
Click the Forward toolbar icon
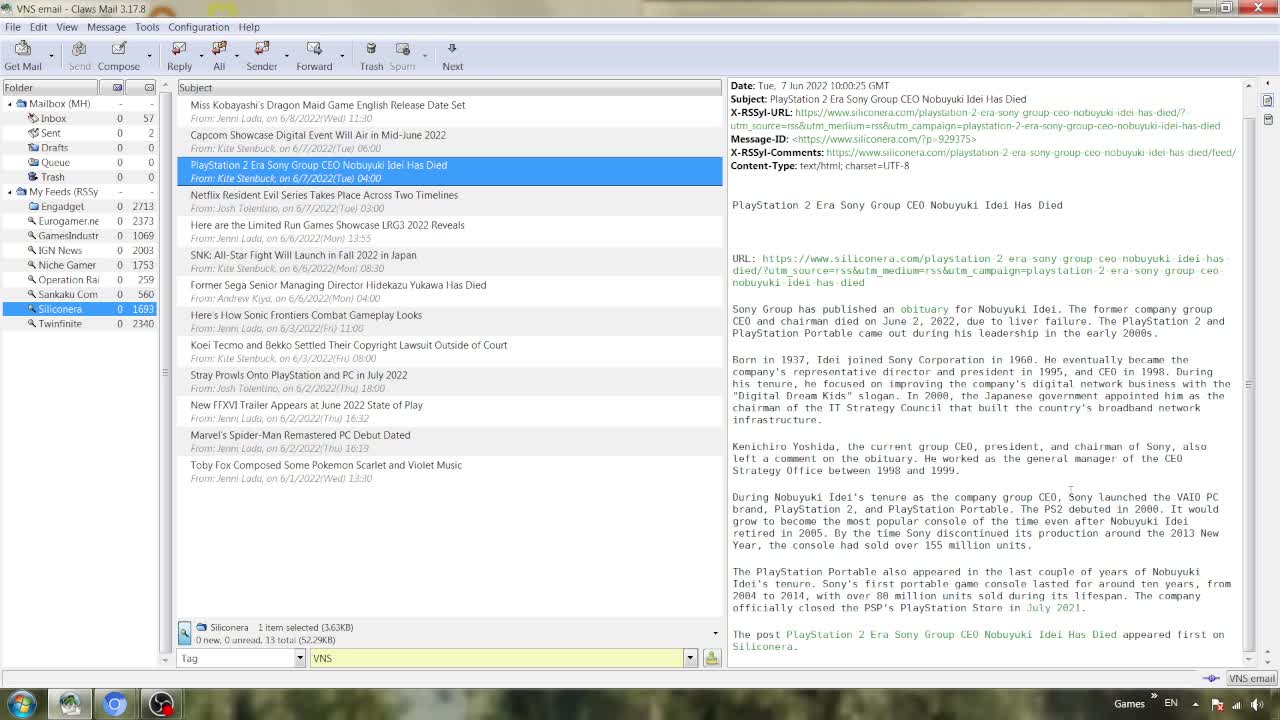(314, 48)
